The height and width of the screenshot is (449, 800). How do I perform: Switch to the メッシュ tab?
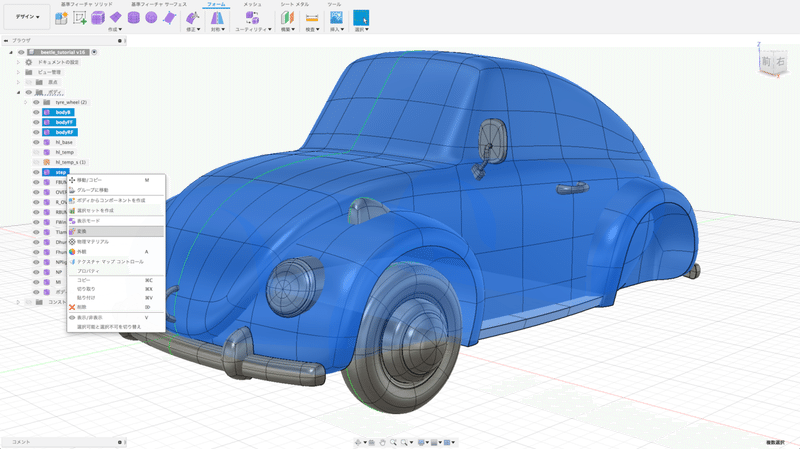(252, 5)
